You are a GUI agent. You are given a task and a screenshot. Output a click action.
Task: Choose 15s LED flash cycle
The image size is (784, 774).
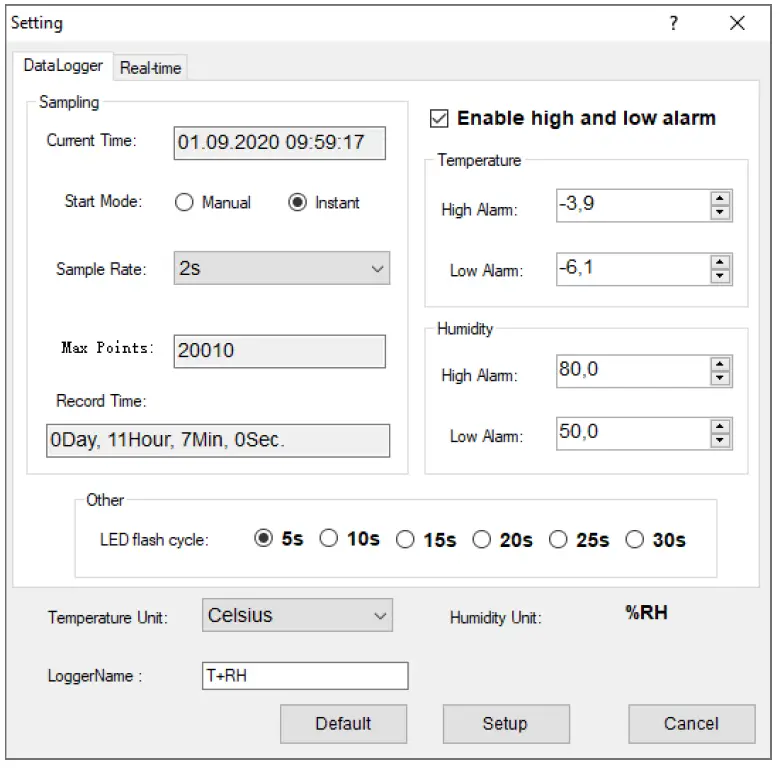405,540
